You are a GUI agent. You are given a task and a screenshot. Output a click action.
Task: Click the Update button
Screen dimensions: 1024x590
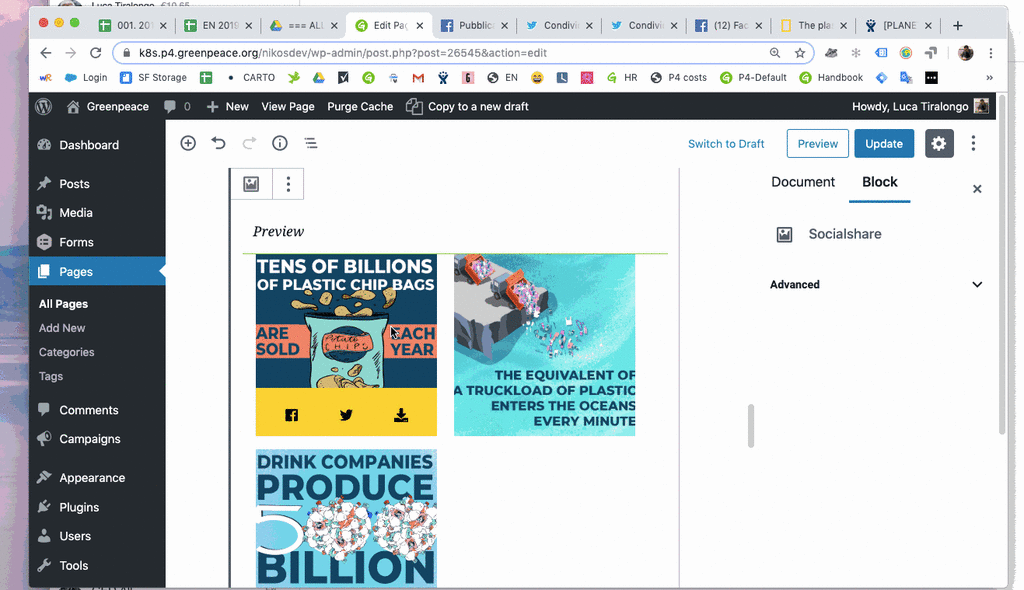(x=884, y=144)
